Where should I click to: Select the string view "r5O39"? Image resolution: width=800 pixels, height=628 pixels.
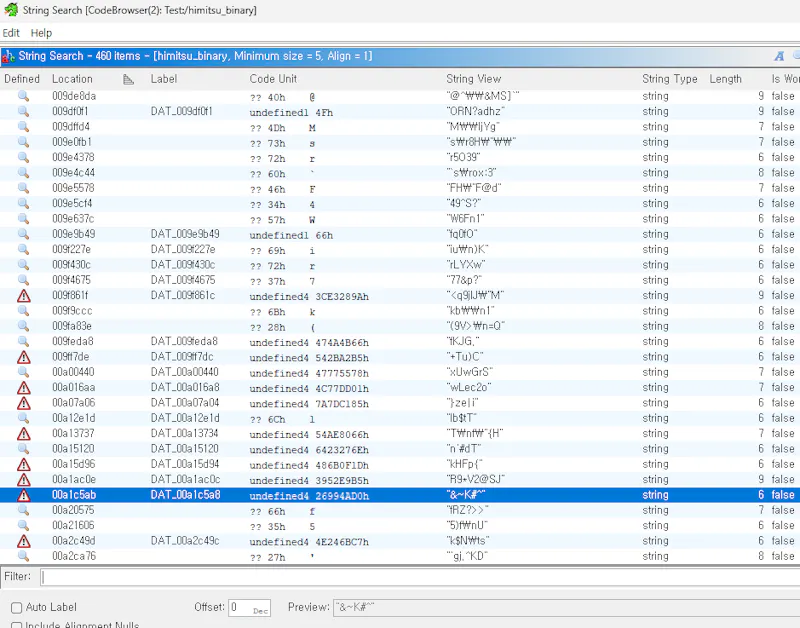pyautogui.click(x=463, y=157)
